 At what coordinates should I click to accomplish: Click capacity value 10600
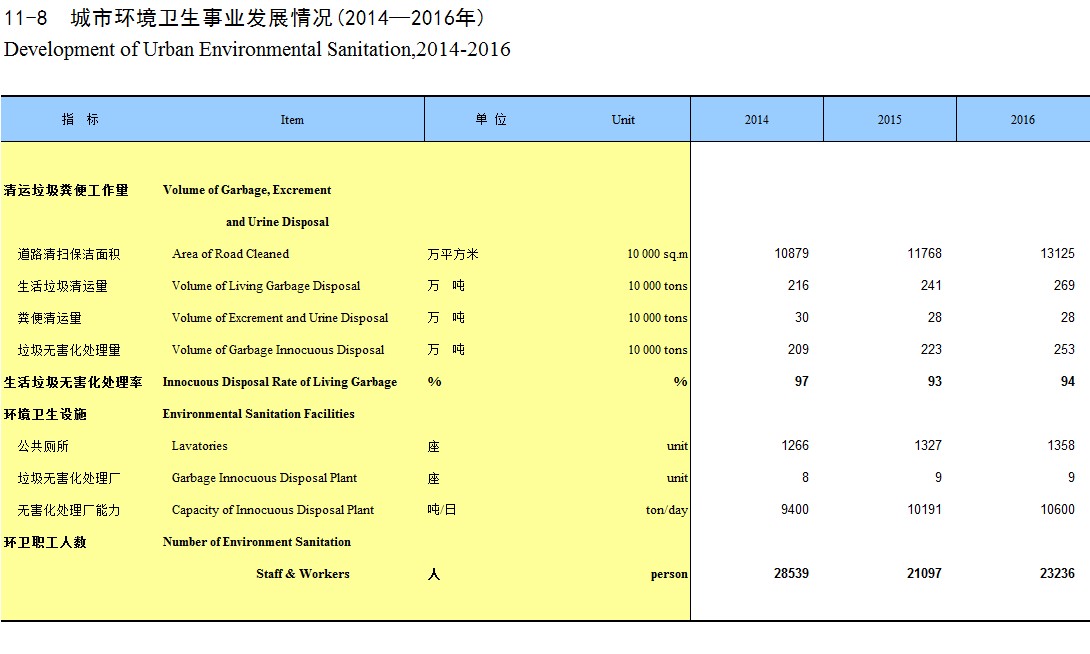[x=1057, y=509]
